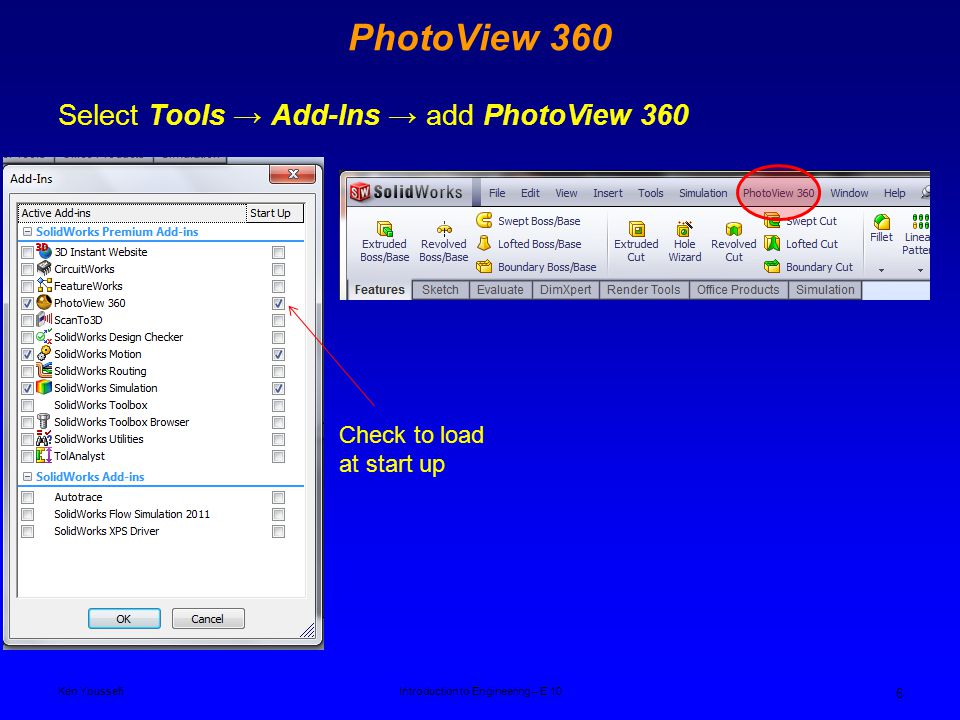960x720 pixels.
Task: Uncheck the PhotoView 360 active checkbox
Action: pyautogui.click(x=28, y=303)
